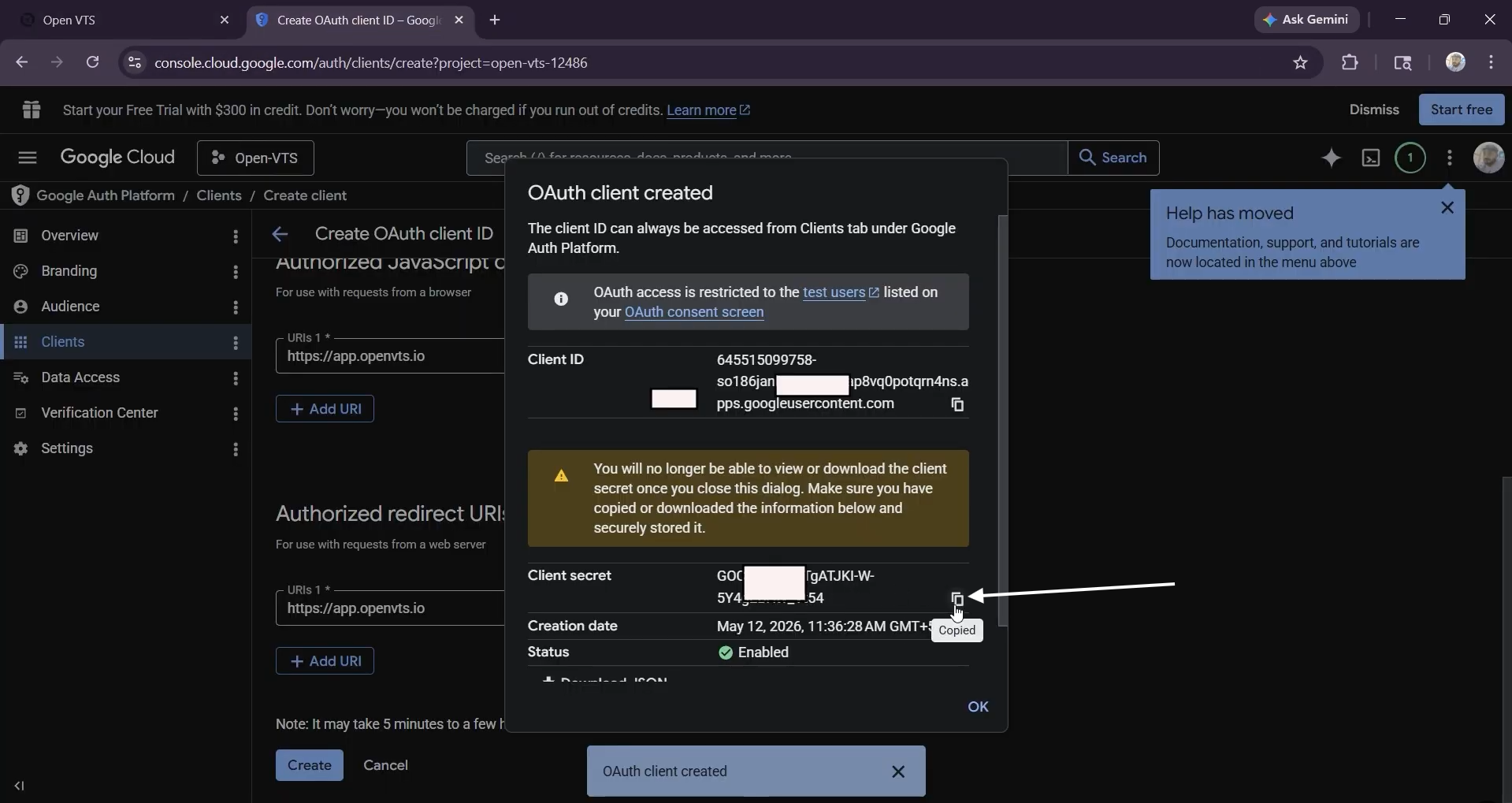Focus the redirect URIs 1 field
Screen dimensions: 1512x803
390,608
